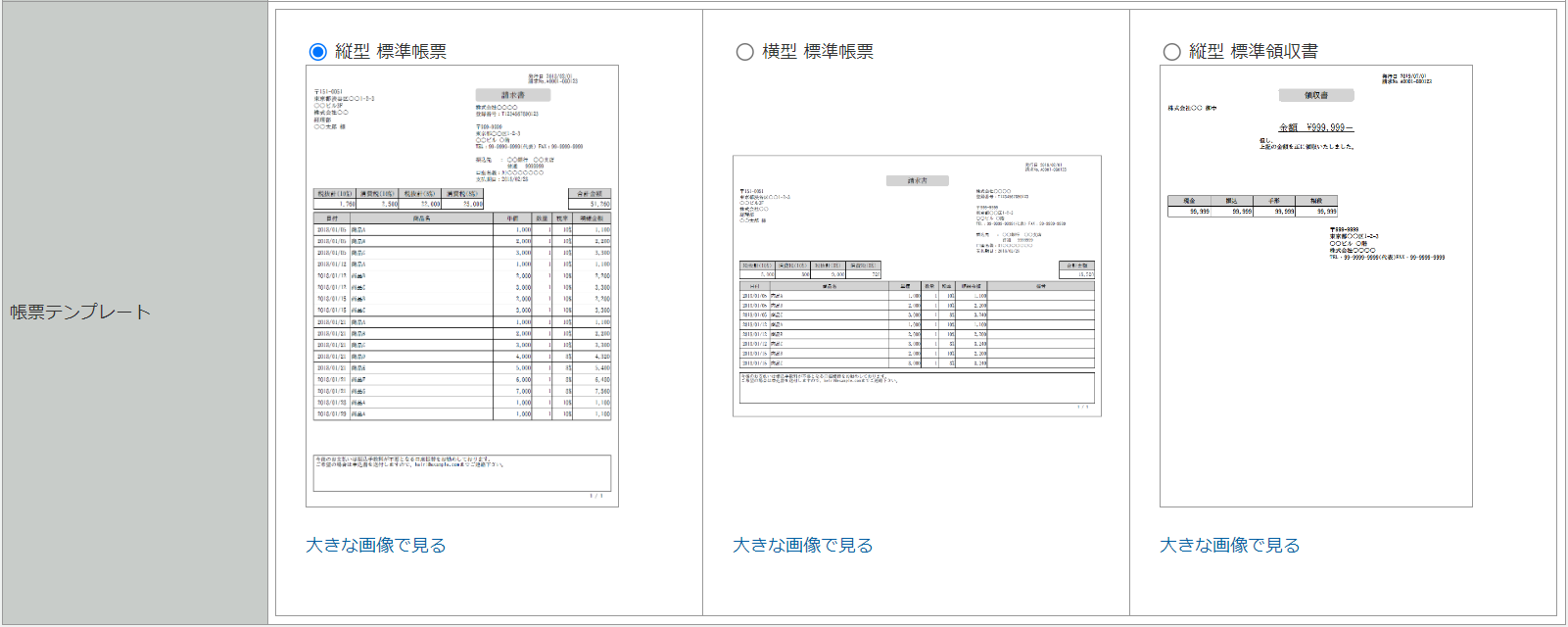1568x627 pixels.
Task: Click the notes box in portrait template preview
Action: click(462, 472)
